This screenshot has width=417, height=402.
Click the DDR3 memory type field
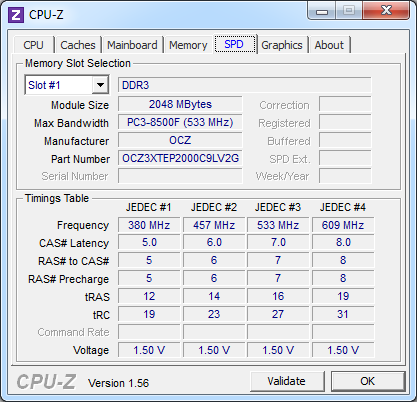coord(244,85)
